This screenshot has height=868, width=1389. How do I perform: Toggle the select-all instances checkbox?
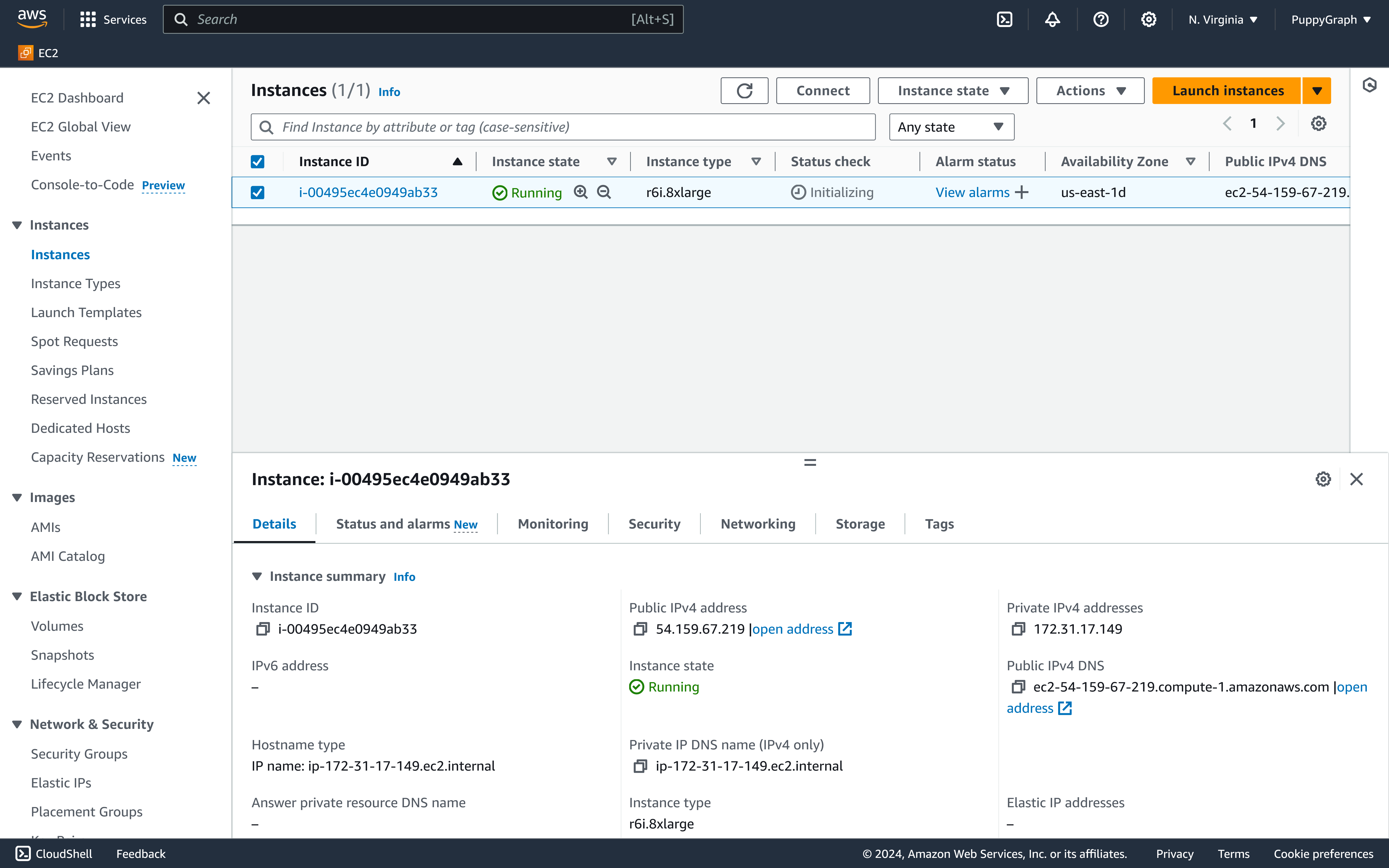(x=258, y=162)
